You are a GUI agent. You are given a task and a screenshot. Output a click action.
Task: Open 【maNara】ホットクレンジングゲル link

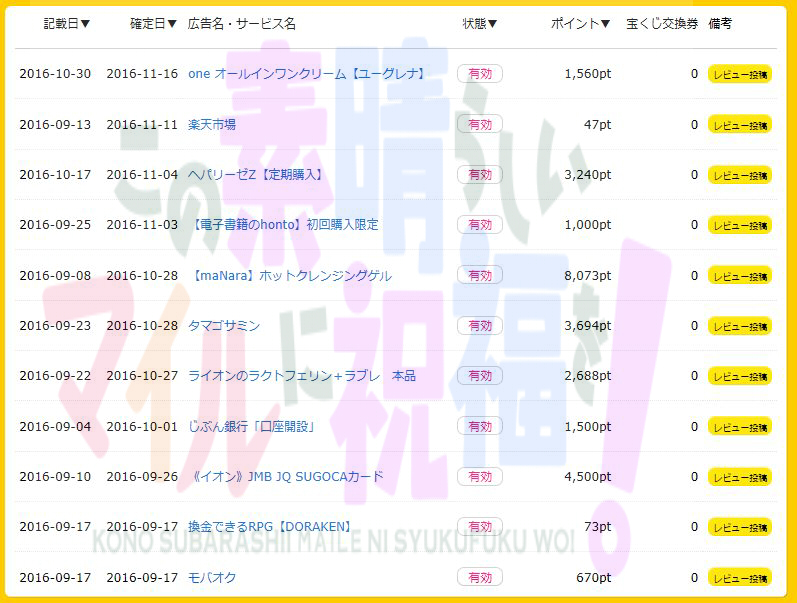[x=291, y=276]
